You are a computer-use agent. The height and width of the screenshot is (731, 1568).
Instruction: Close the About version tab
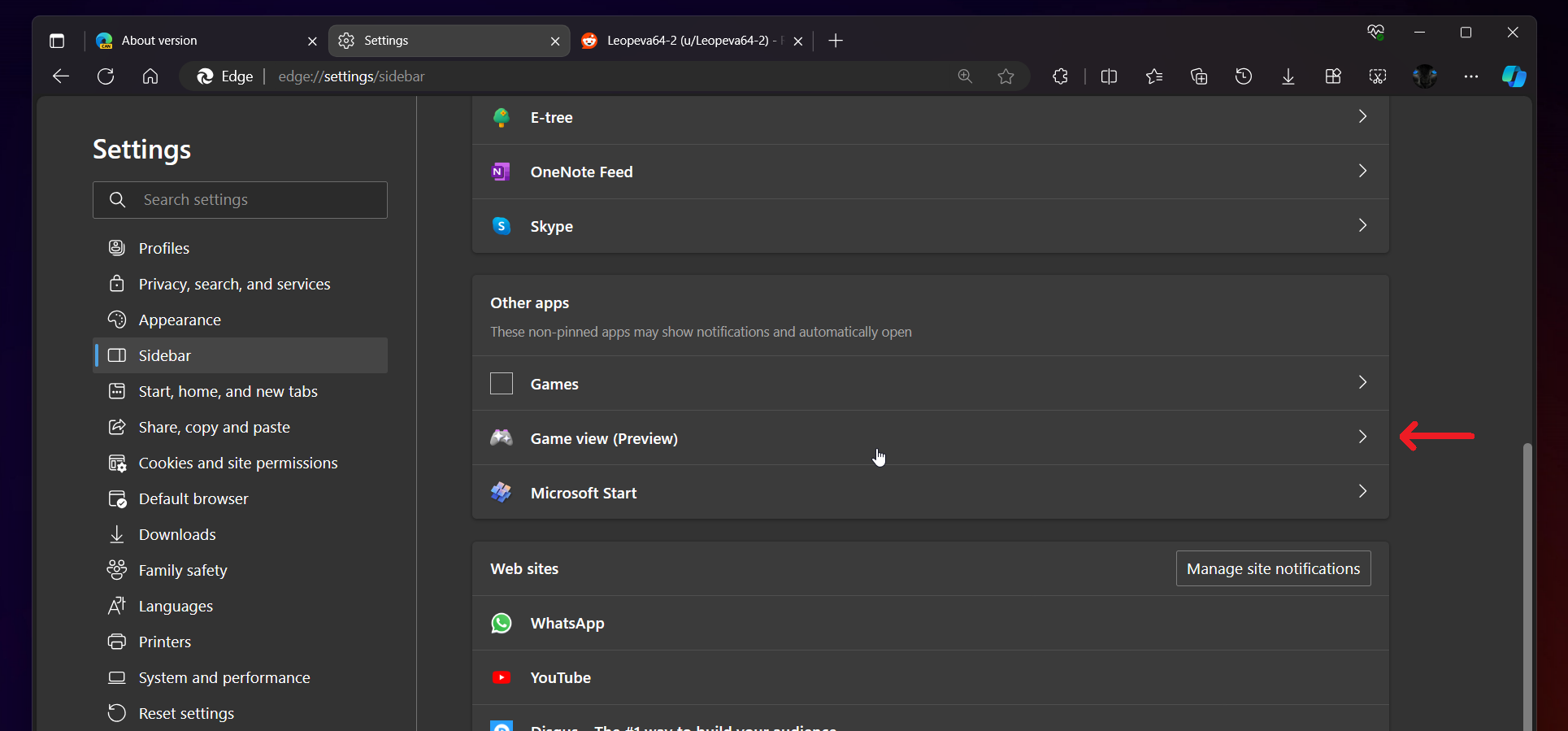pyautogui.click(x=312, y=41)
